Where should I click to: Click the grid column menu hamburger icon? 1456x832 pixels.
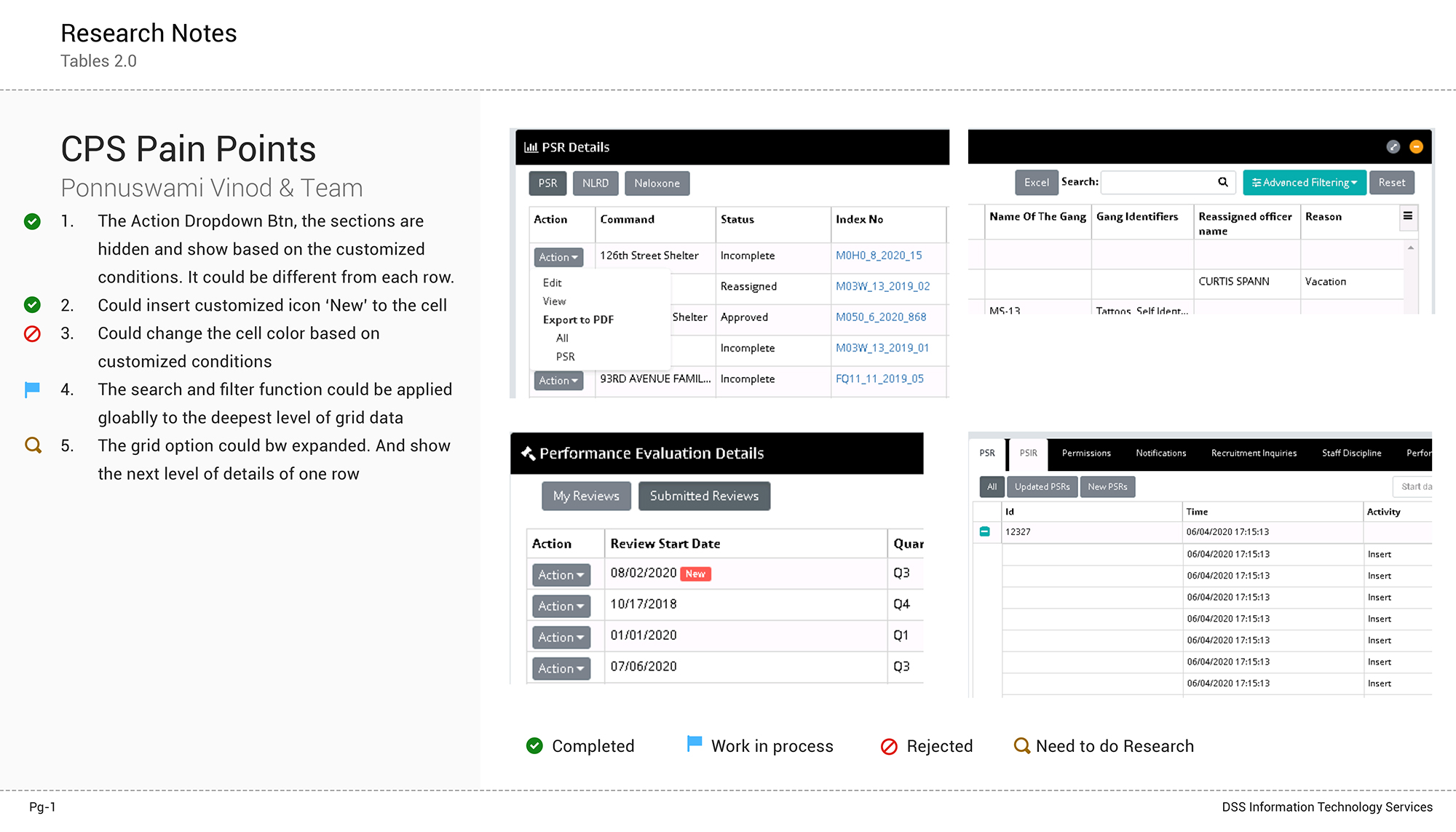(1408, 216)
